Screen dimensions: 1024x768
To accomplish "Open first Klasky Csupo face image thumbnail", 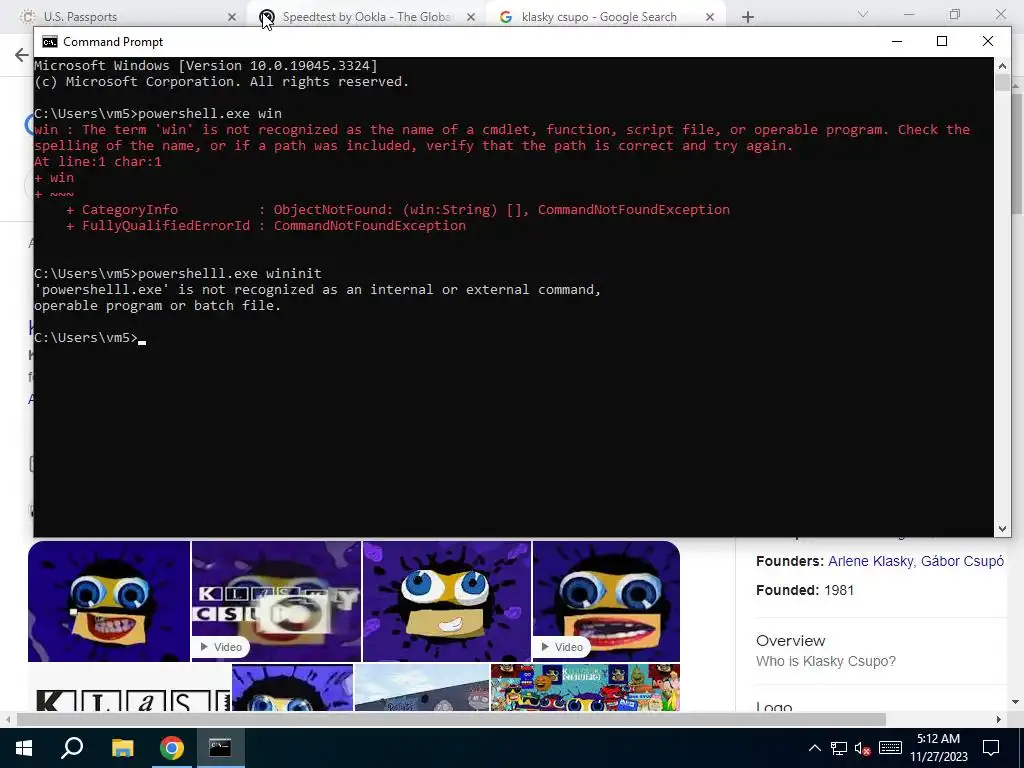I will (109, 601).
